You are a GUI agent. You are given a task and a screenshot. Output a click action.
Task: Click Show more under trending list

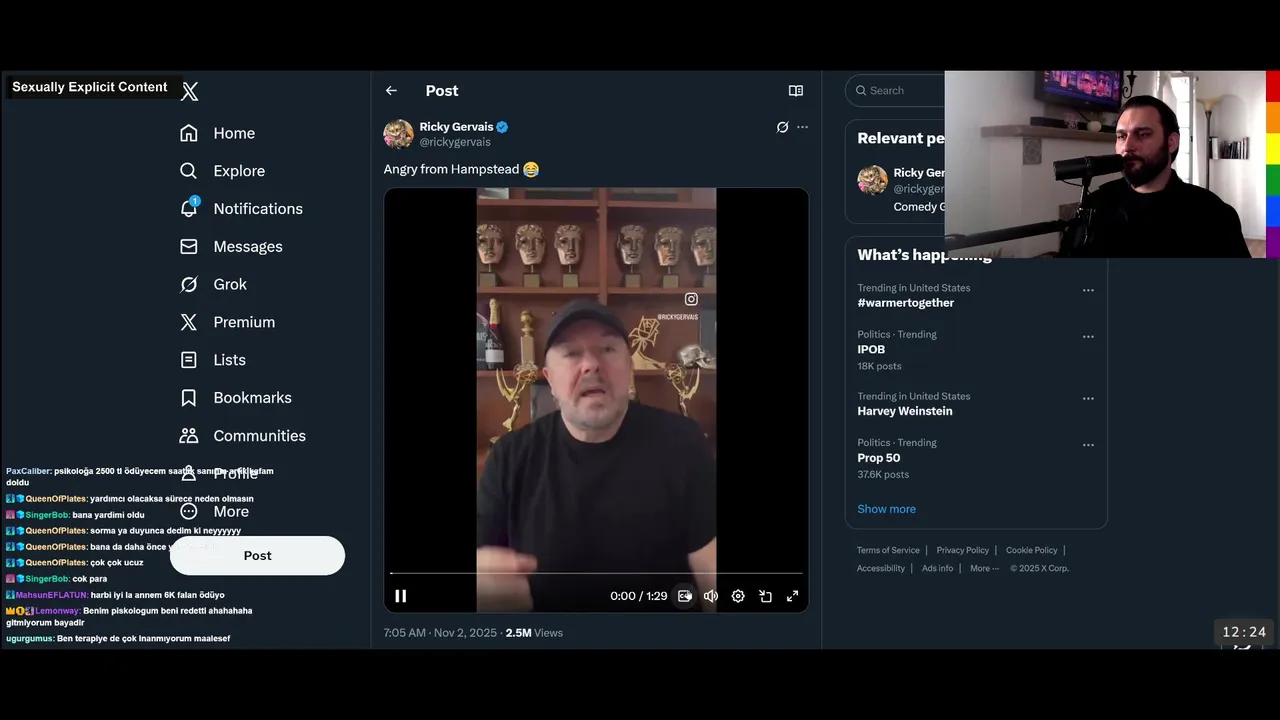tap(886, 509)
